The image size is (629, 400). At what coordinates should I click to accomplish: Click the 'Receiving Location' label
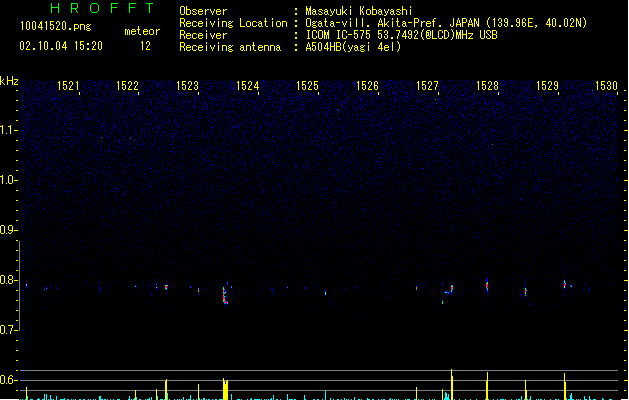[x=233, y=23]
